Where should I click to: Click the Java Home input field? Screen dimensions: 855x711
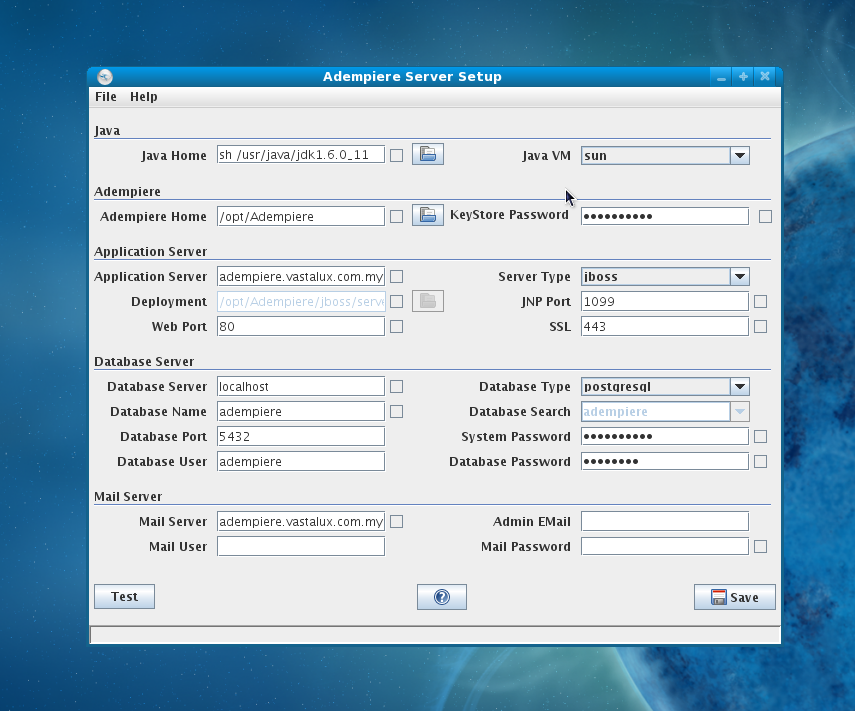(x=301, y=155)
